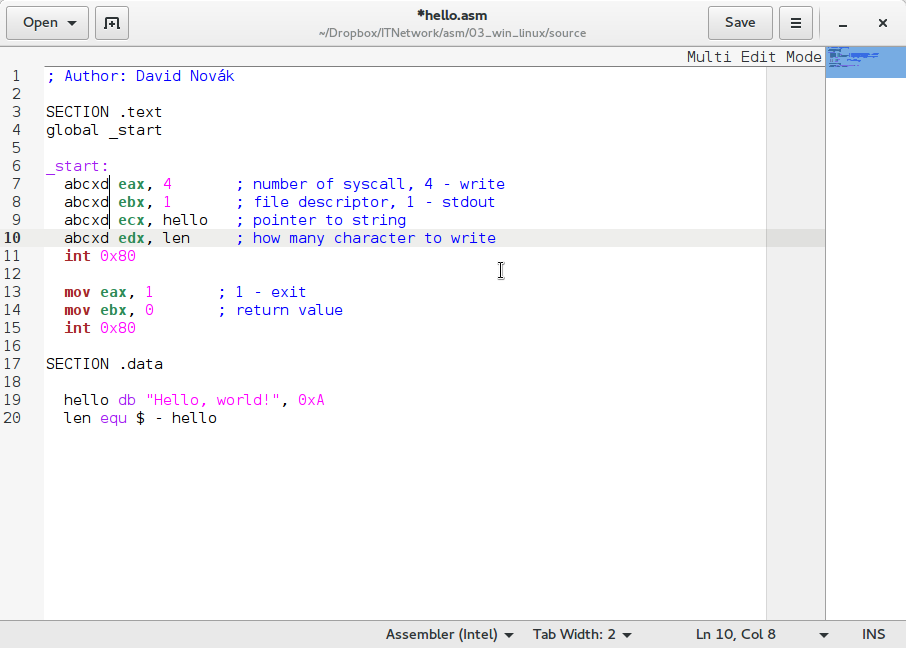Click line number 10 in the gutter
The height and width of the screenshot is (648, 906).
coord(12,238)
